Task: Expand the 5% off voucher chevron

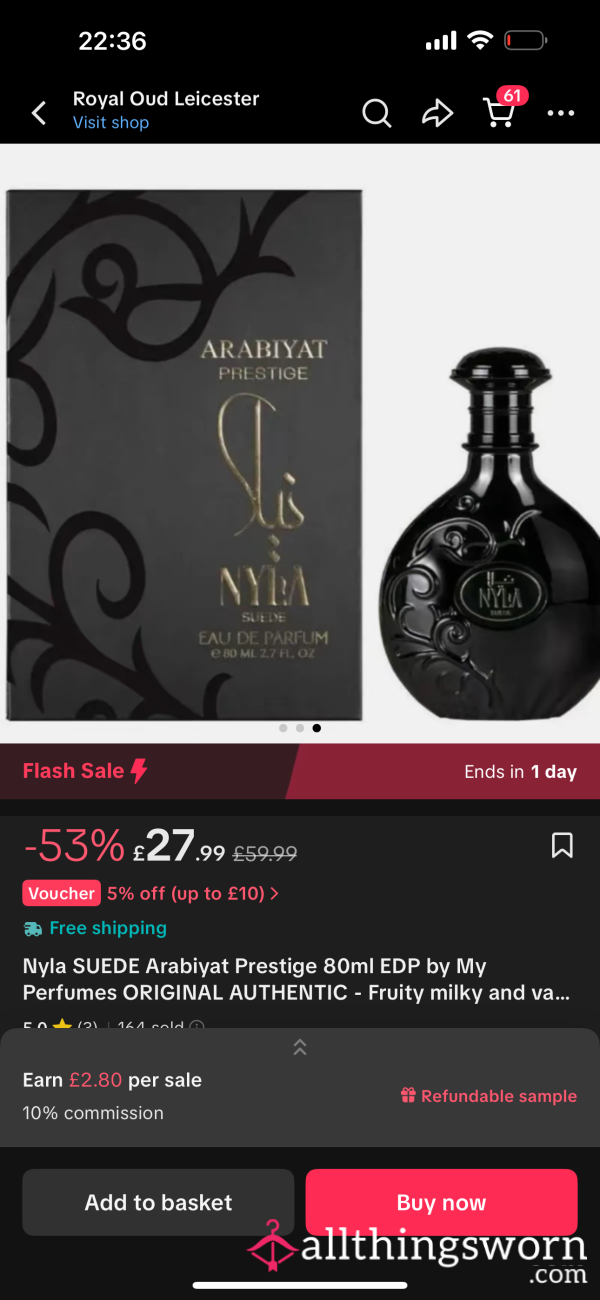Action: click(275, 893)
